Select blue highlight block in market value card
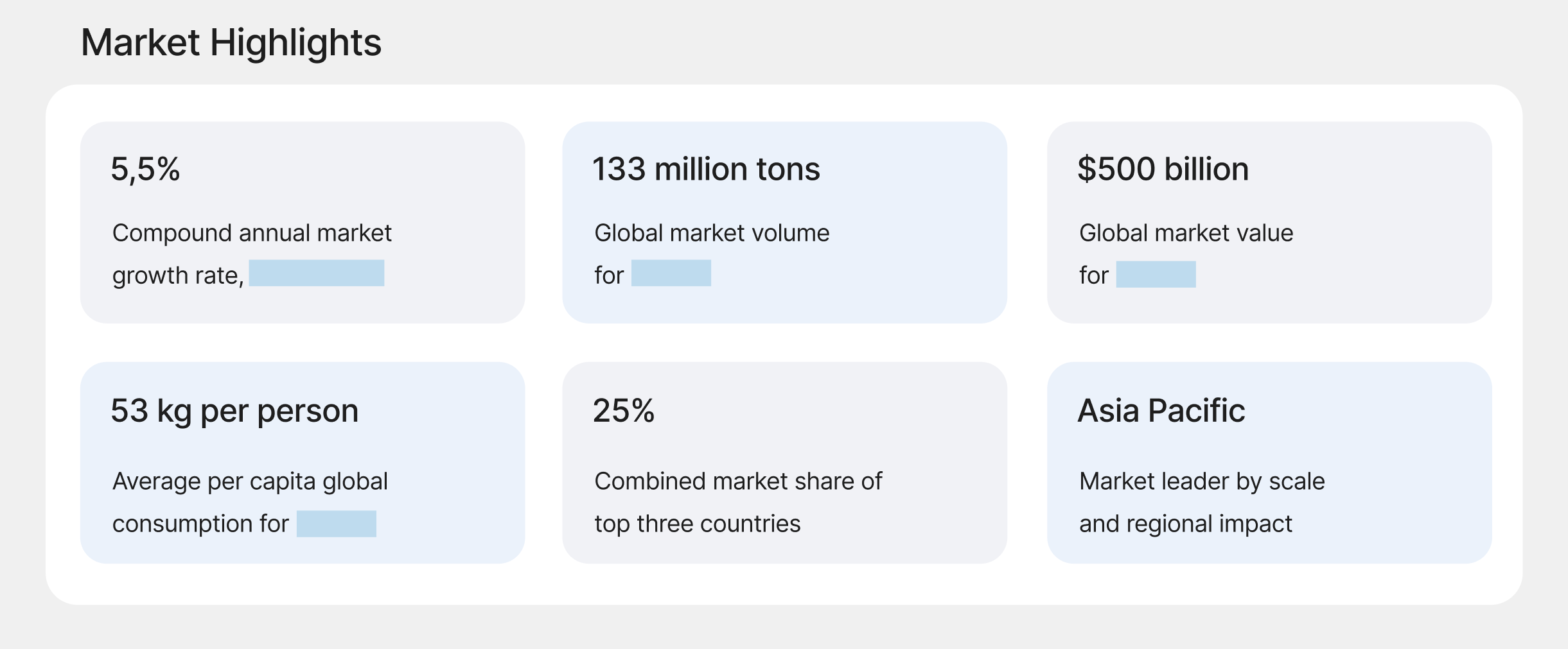Image resolution: width=1568 pixels, height=649 pixels. click(1156, 275)
